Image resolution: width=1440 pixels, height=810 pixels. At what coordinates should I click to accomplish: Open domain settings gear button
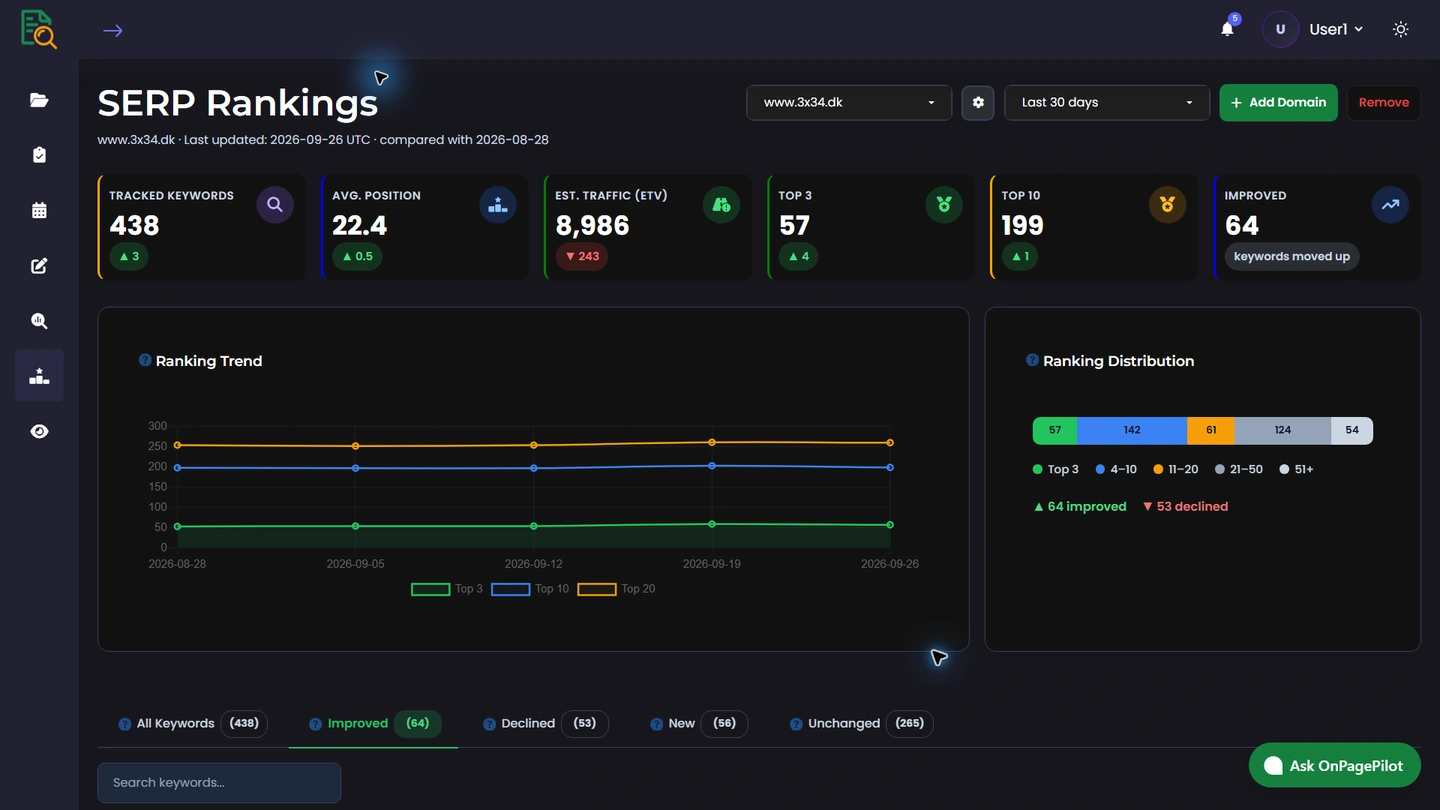pyautogui.click(x=978, y=102)
